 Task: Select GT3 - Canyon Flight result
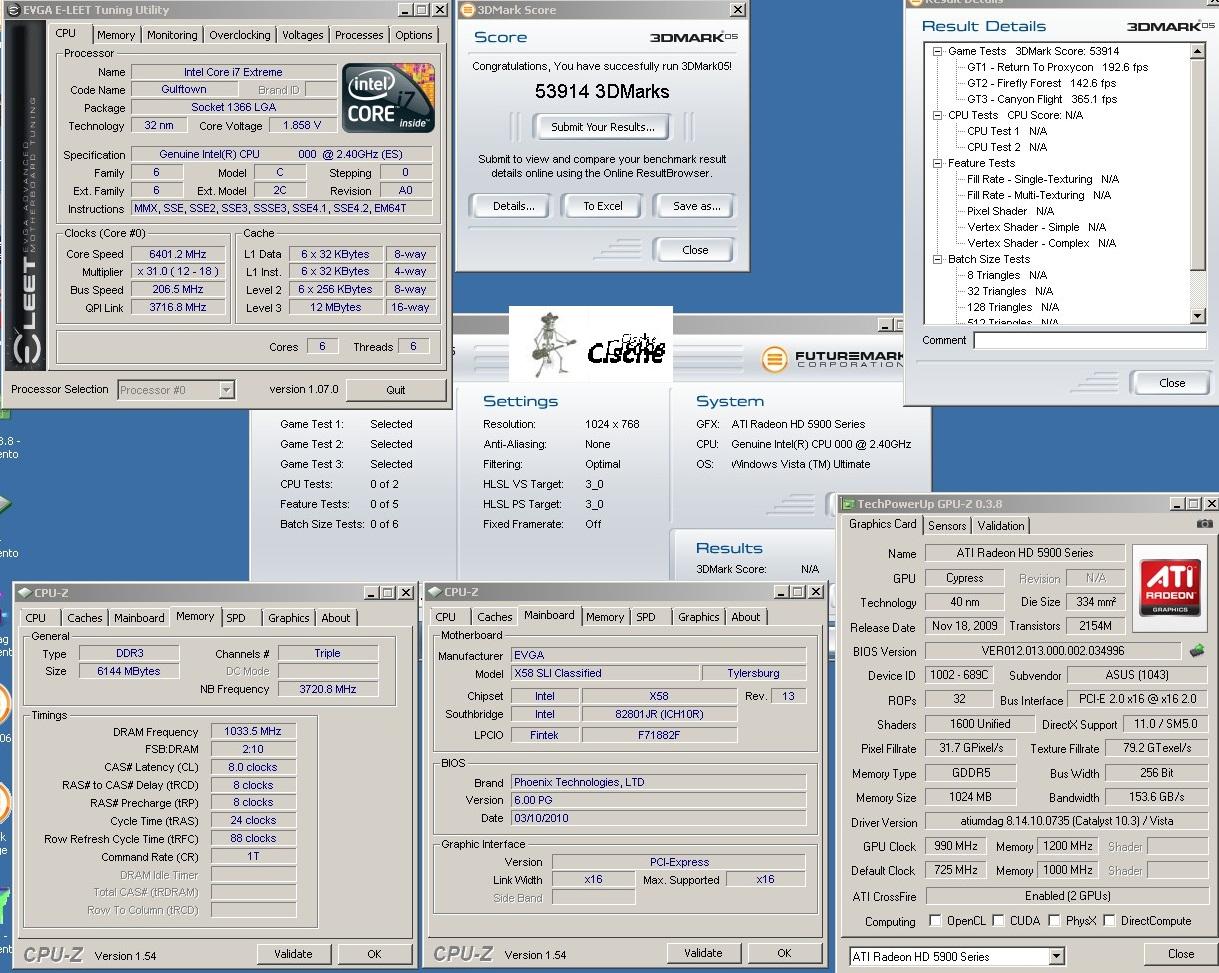point(1042,99)
